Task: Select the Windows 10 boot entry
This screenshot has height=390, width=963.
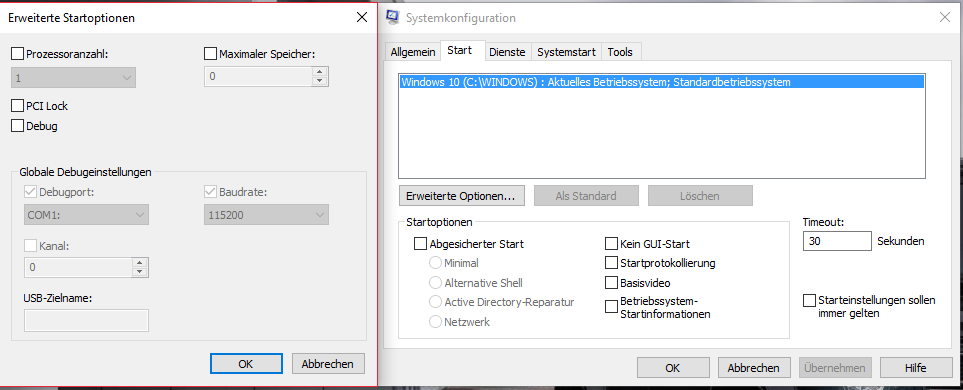Action: [x=661, y=82]
